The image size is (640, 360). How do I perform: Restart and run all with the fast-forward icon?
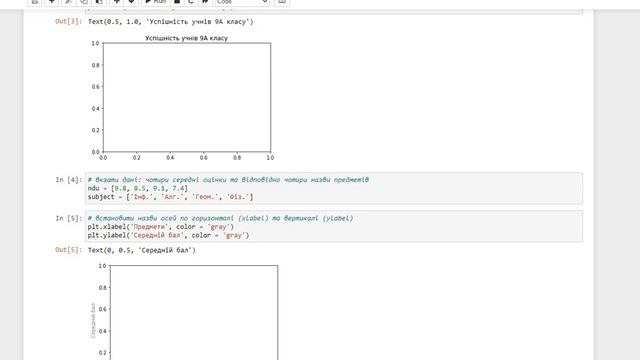click(x=205, y=2)
